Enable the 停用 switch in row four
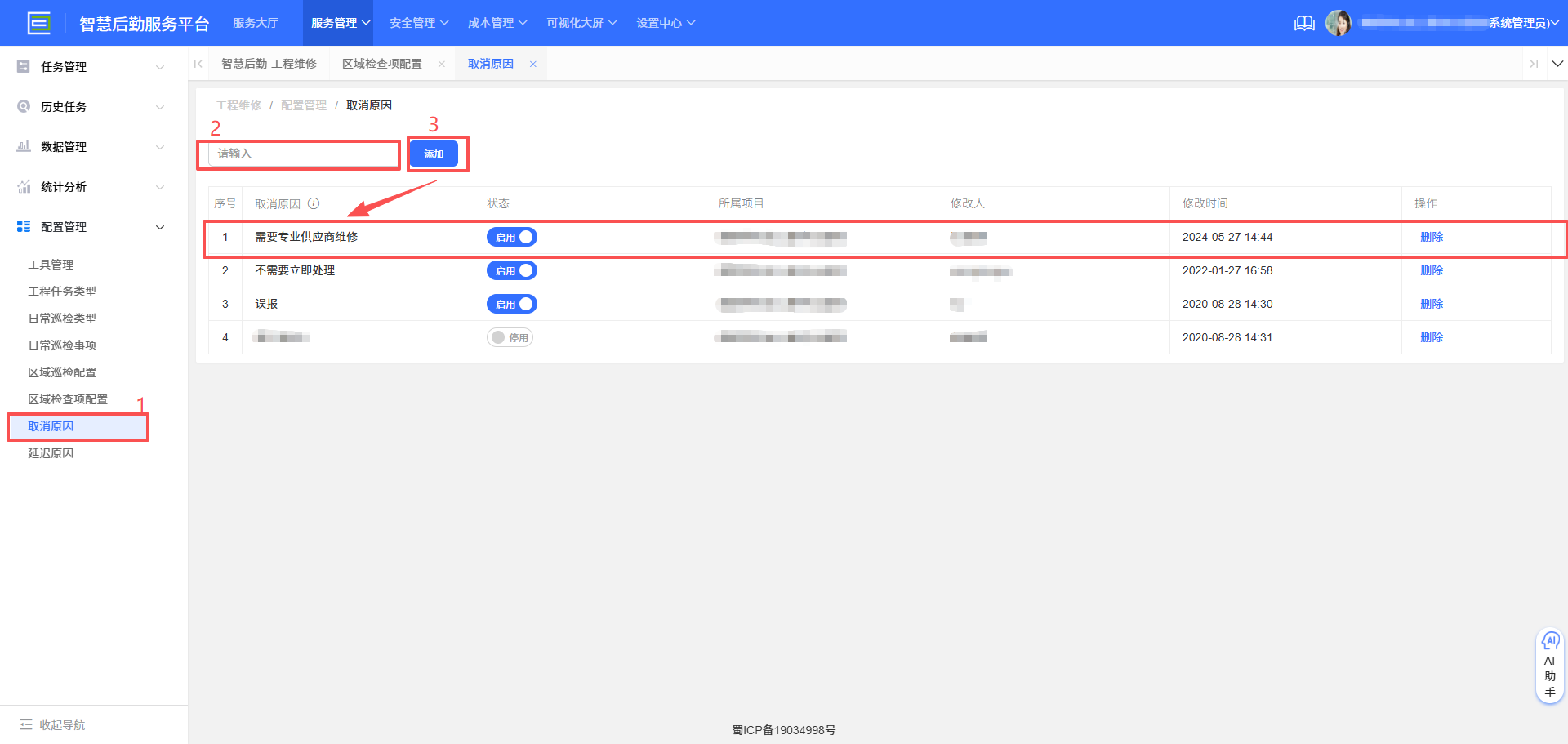The width and height of the screenshot is (1568, 744). 510,336
